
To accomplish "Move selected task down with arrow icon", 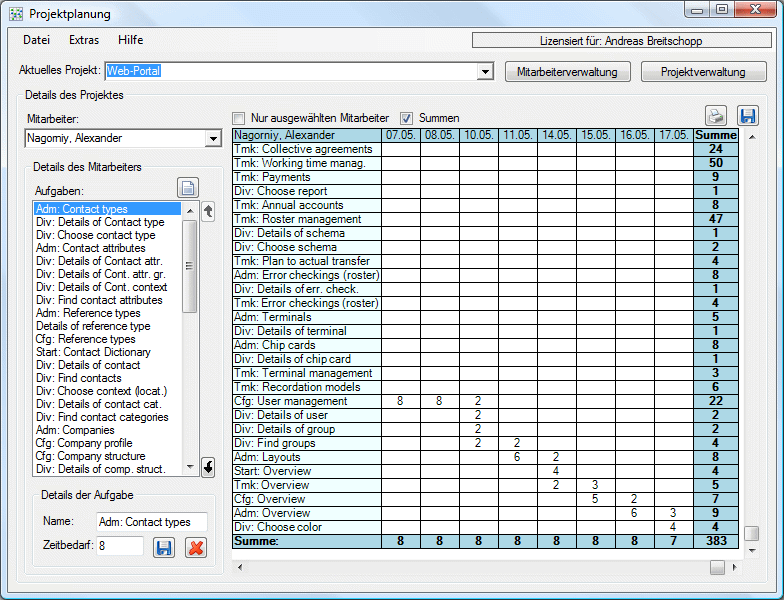I will (x=208, y=466).
